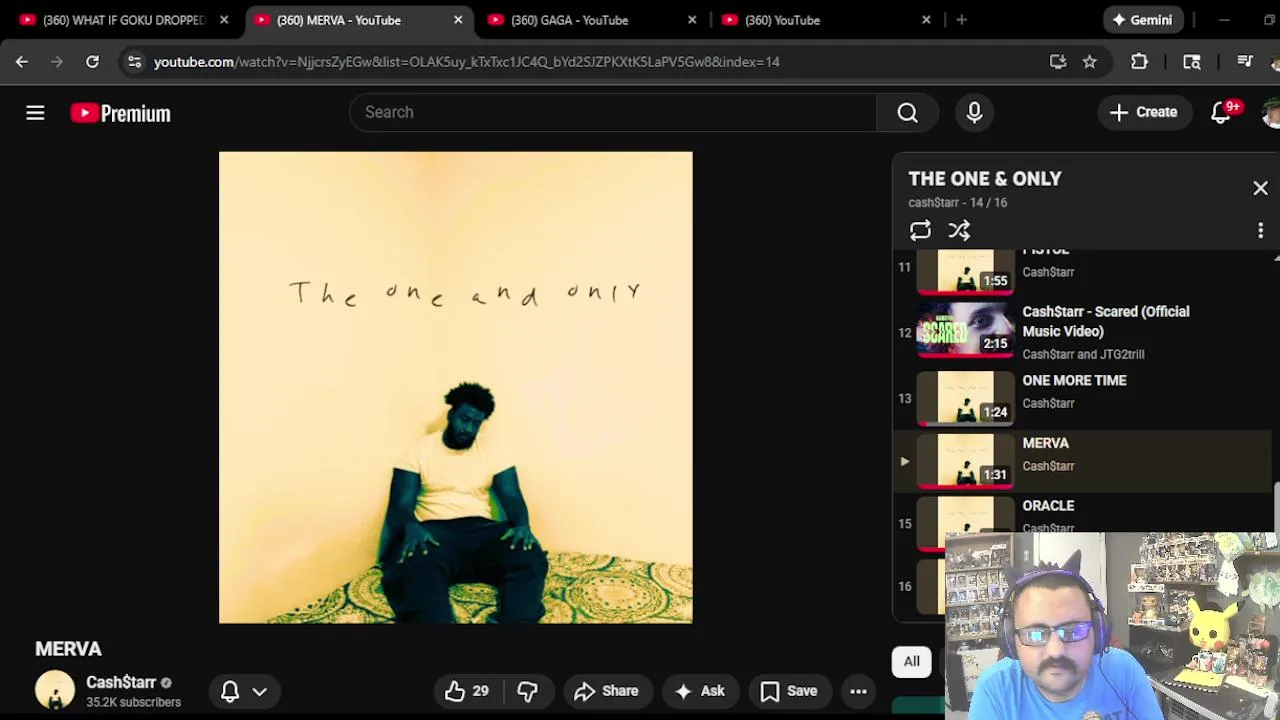Save video to a playlist
Screen dimensions: 1280x720
tap(789, 691)
